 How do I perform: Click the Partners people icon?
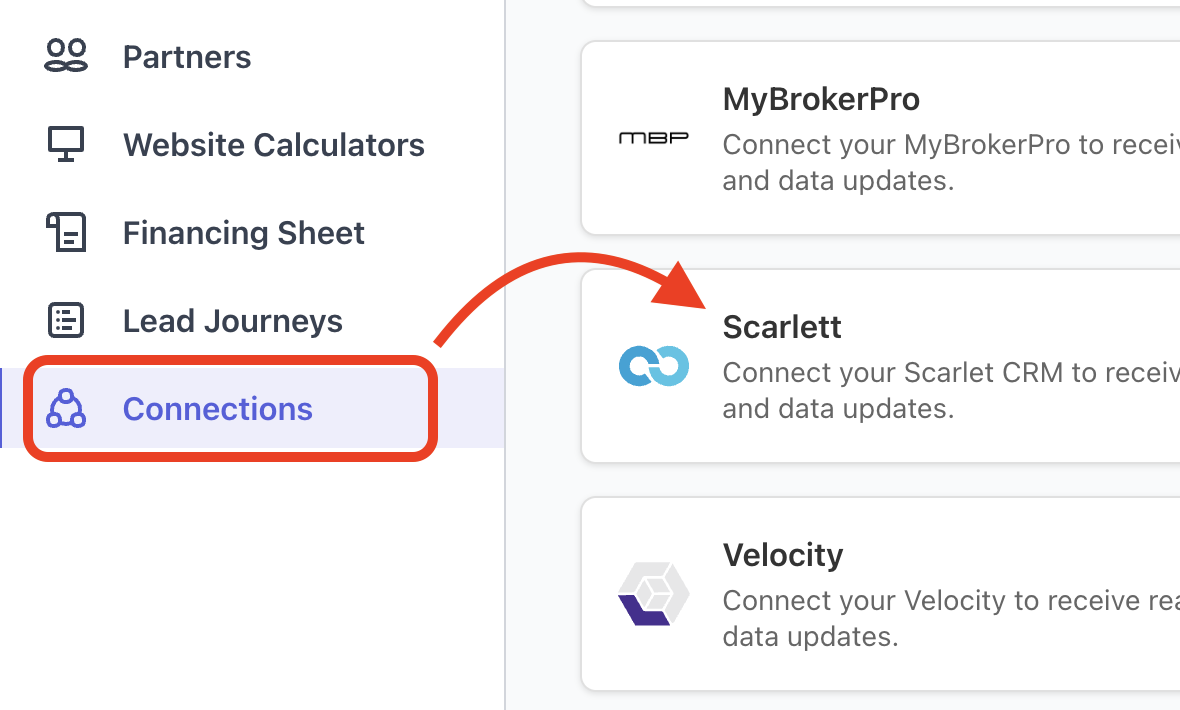[67, 56]
